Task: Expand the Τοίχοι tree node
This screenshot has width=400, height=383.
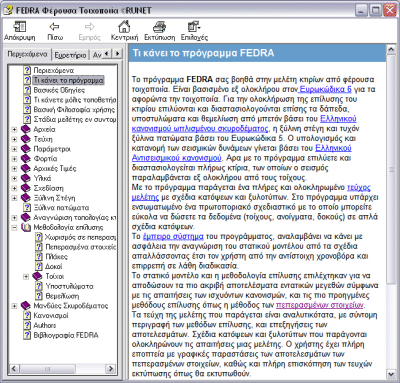Action: coord(26,277)
